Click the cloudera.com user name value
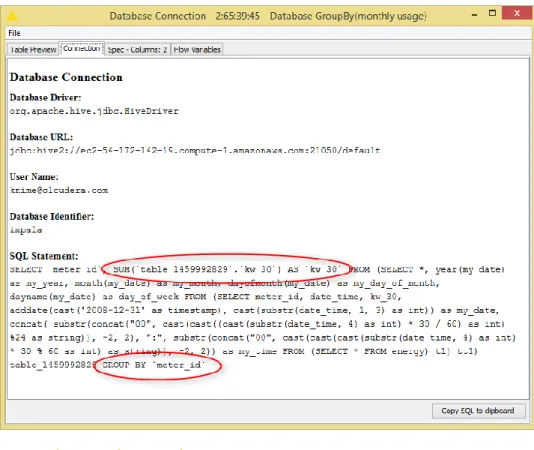This screenshot has width=534, height=450. [x=59, y=190]
